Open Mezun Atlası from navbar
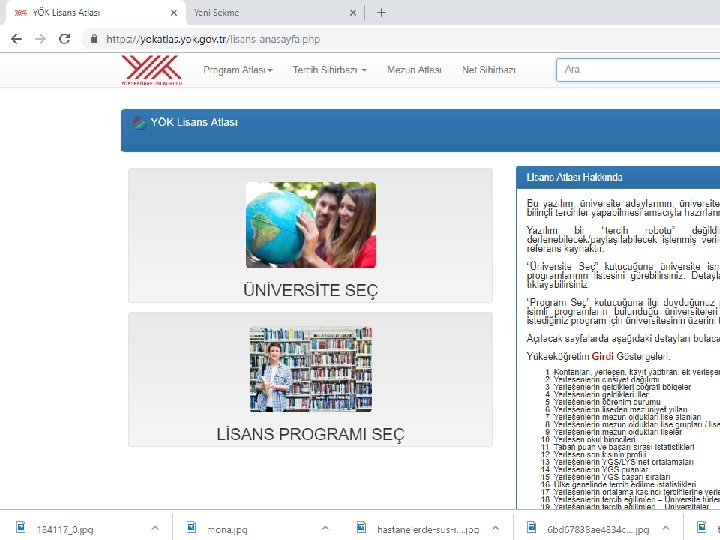 (414, 70)
